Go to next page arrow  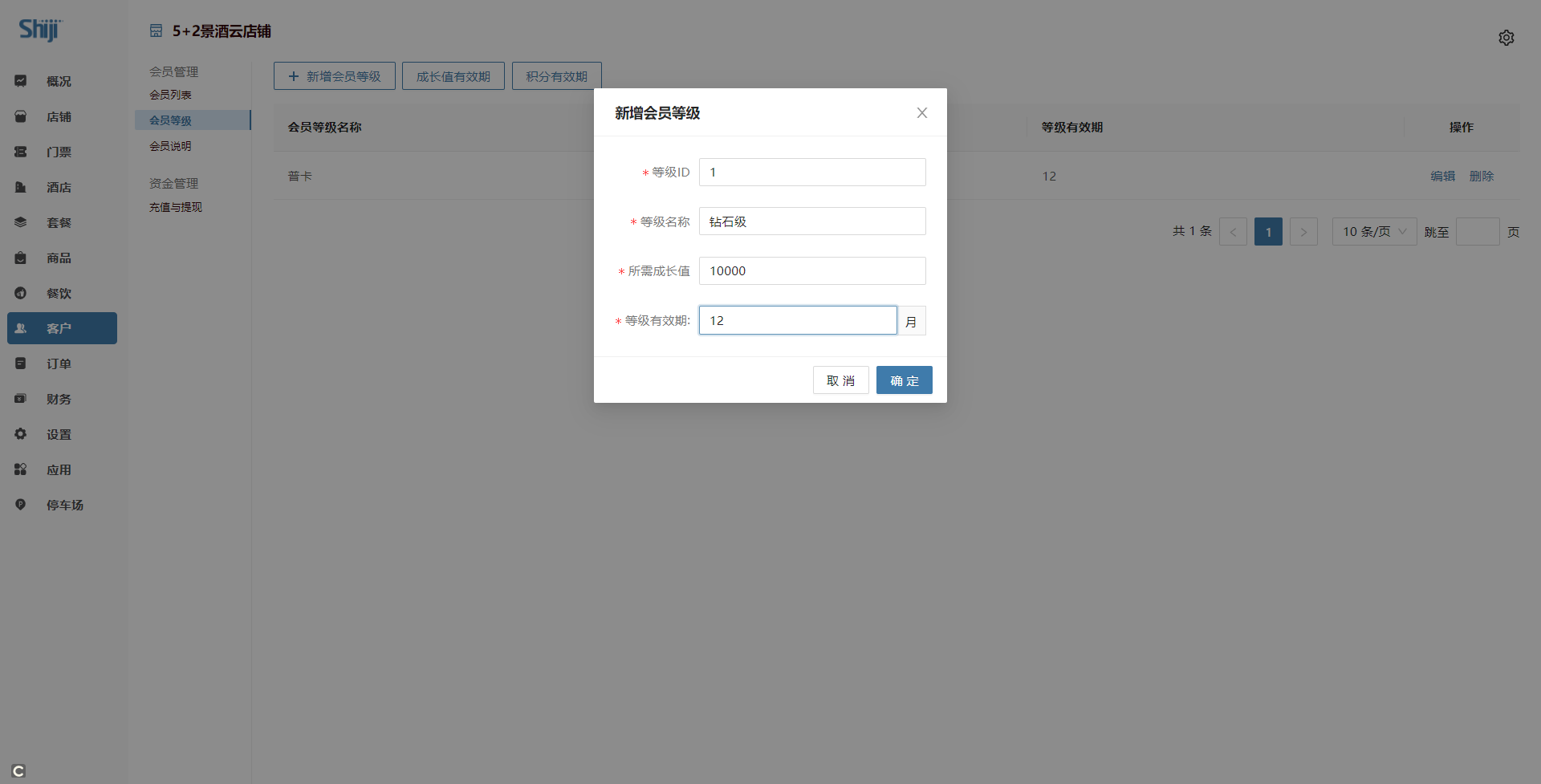(1303, 232)
